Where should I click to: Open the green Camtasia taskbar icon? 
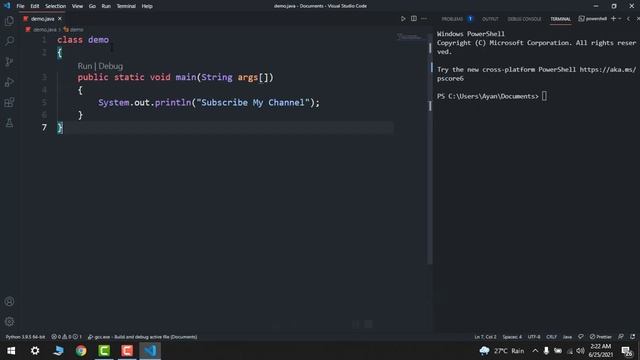104,351
